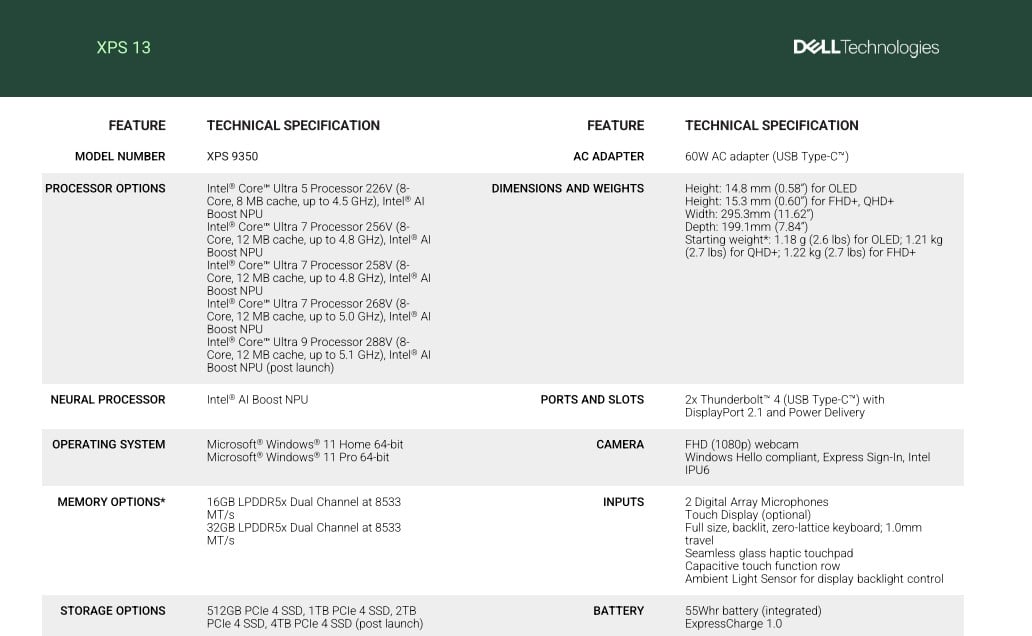Click the MODEL NUMBER label
This screenshot has height=636, width=1032.
[x=120, y=156]
